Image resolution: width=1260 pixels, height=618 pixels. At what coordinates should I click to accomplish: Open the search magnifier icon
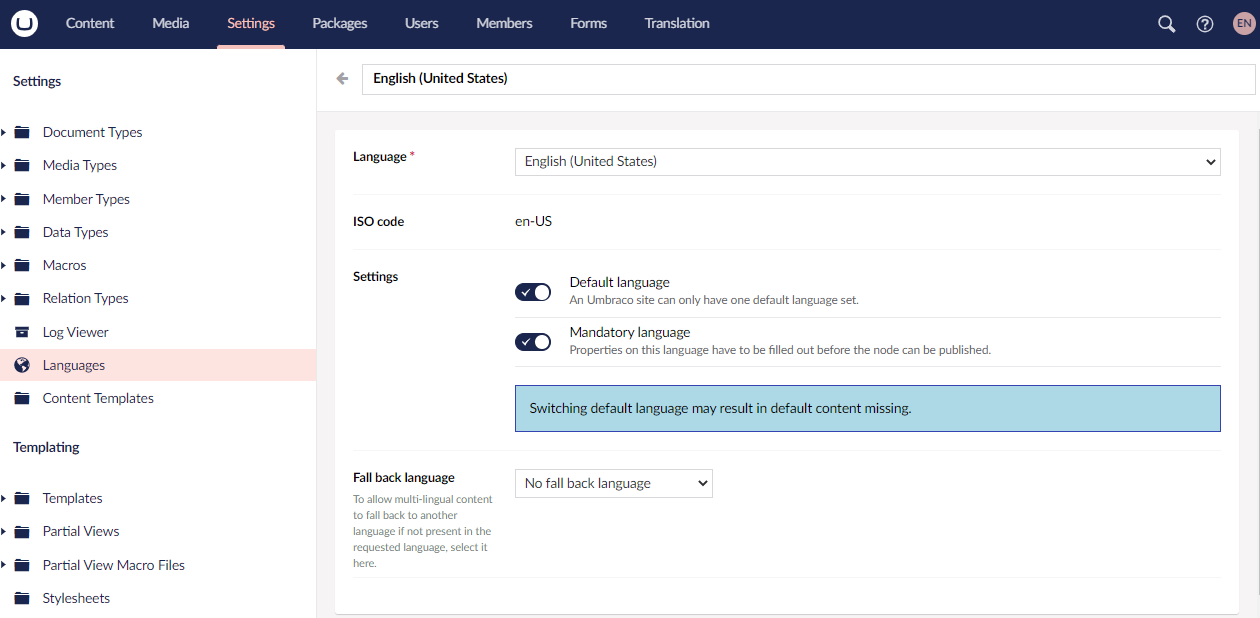tap(1166, 24)
